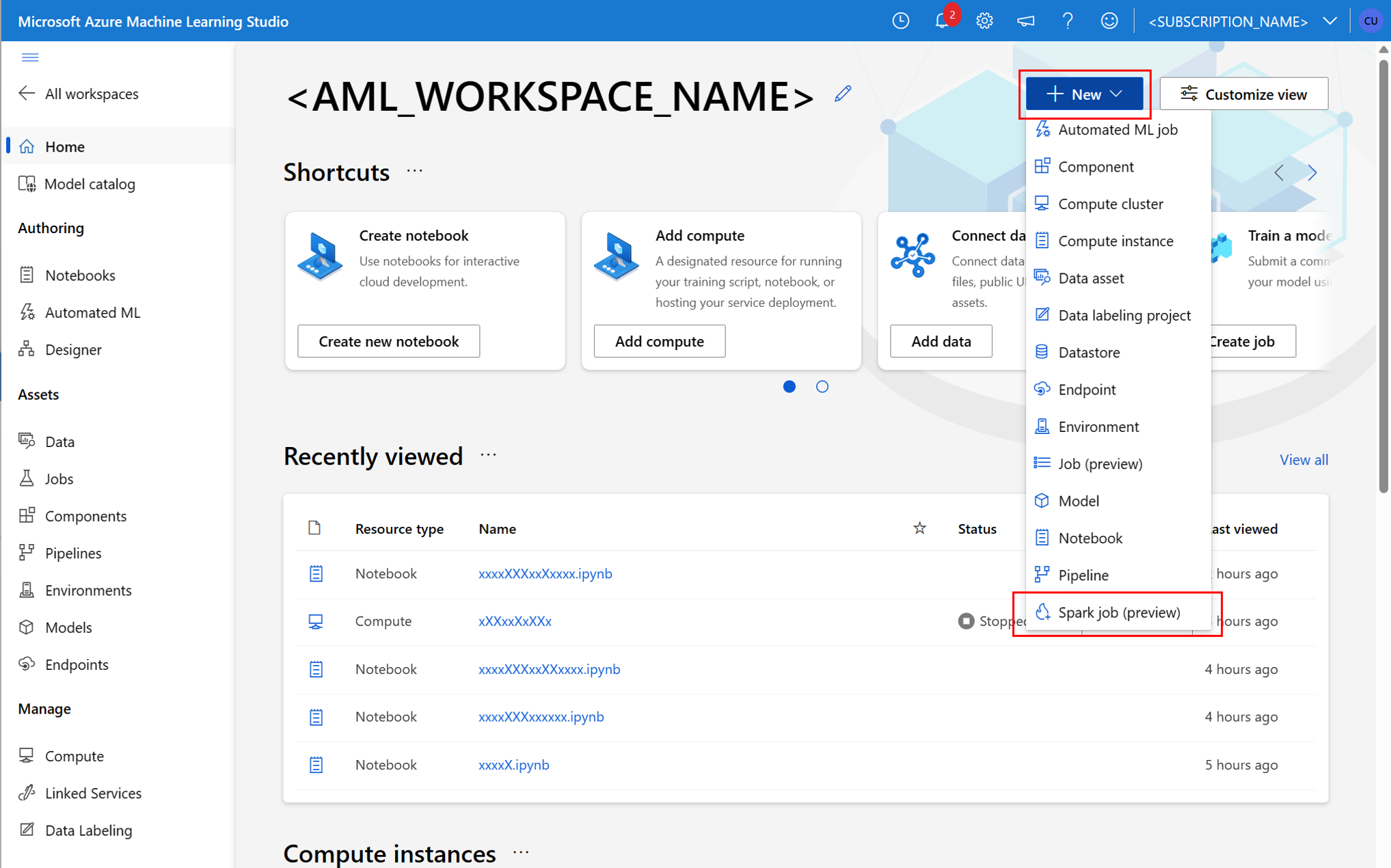Click the Add compute button
The image size is (1391, 868).
(658, 341)
